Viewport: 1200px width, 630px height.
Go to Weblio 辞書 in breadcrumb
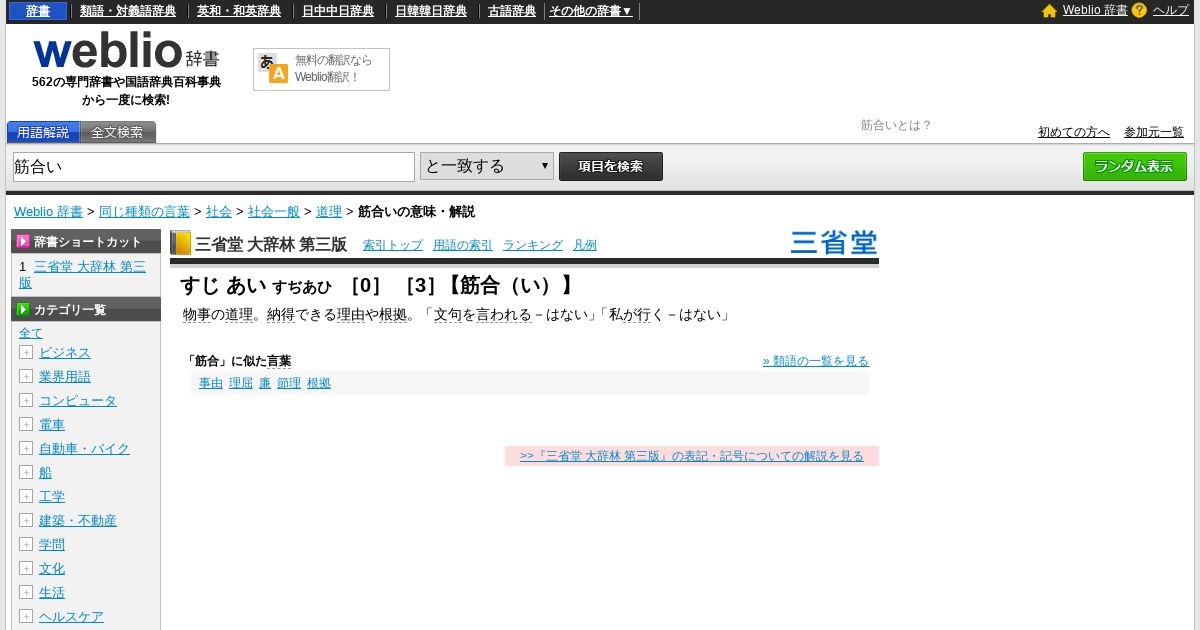click(48, 211)
